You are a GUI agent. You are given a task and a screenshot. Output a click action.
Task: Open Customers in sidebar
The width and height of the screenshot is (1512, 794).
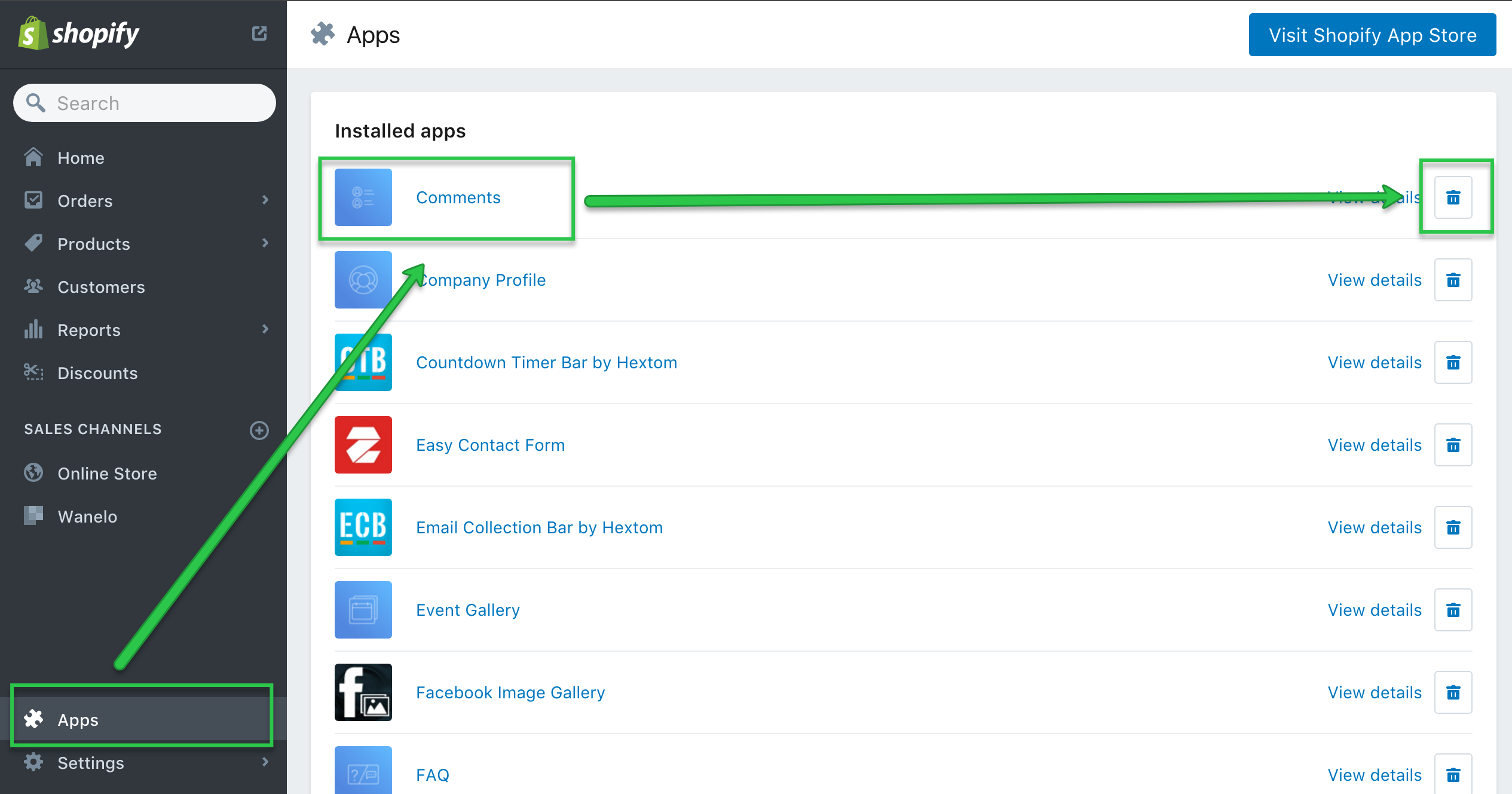pos(101,287)
